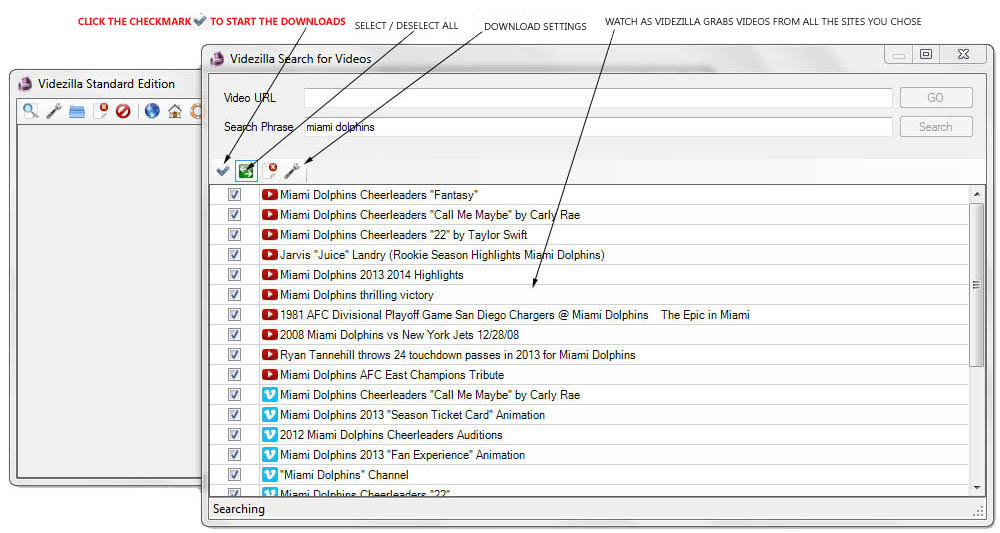Screen dimensions: 1000x533
Task: Toggle checkbox for 2008 Dolphins vs Jets 12/28/08
Action: coord(235,335)
